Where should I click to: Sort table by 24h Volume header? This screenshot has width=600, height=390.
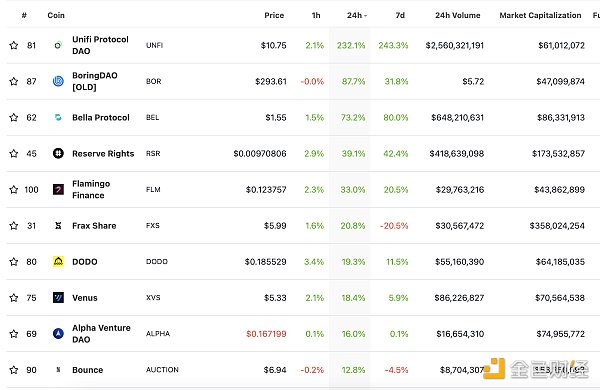point(458,15)
